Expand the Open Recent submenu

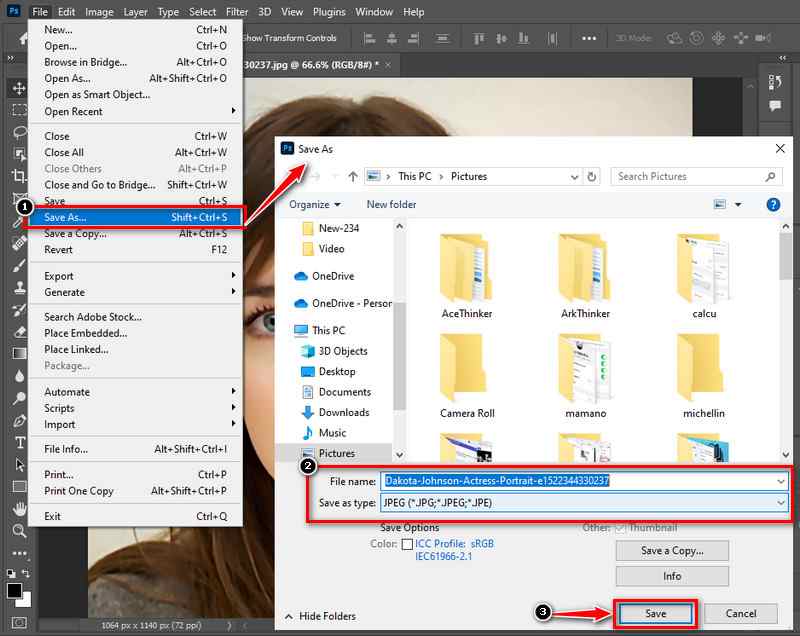coord(135,111)
